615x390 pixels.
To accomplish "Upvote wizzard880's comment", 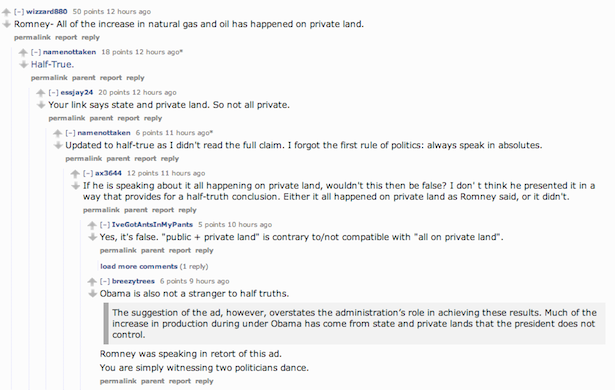I will [6, 12].
